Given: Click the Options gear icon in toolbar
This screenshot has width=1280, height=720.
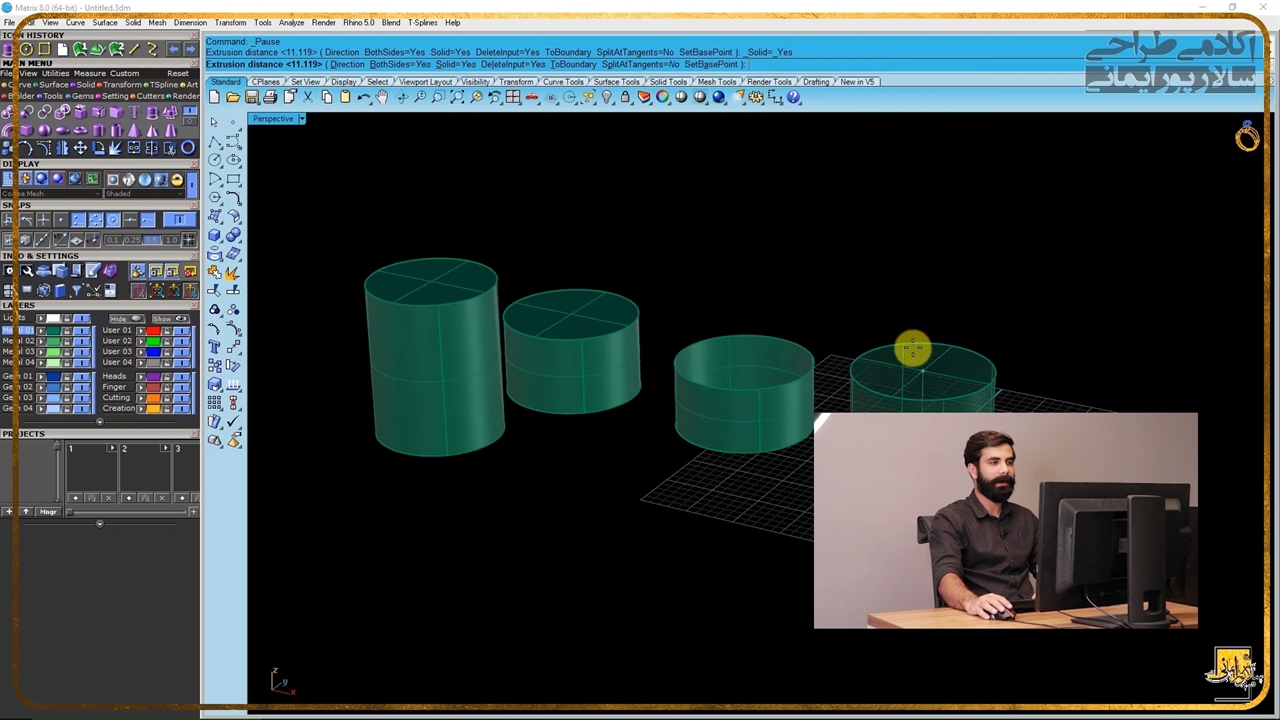Looking at the screenshot, I should (756, 97).
